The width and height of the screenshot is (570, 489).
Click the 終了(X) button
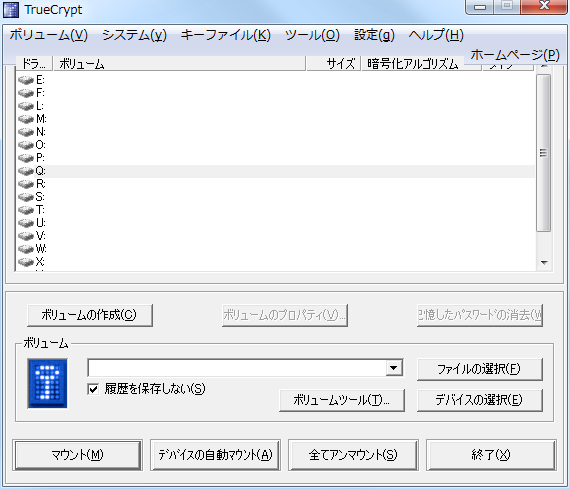coord(491,455)
